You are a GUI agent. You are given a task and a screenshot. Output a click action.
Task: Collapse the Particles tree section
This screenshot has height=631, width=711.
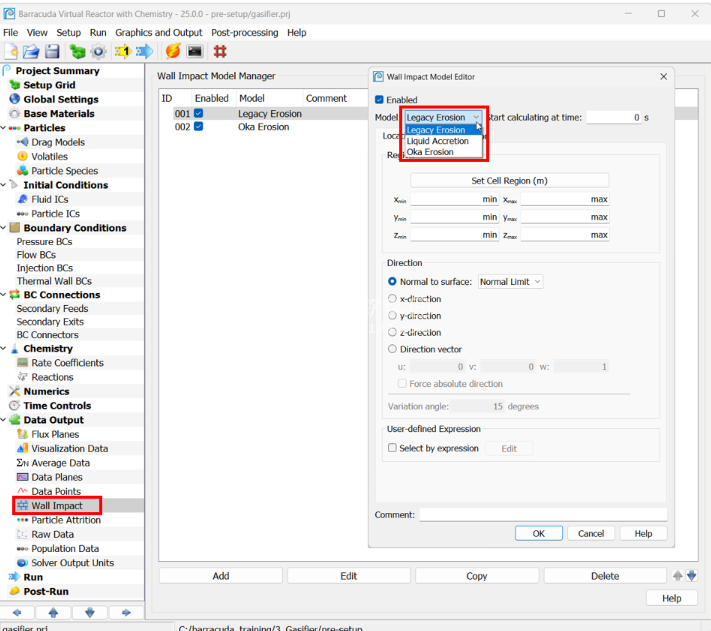coord(4,128)
